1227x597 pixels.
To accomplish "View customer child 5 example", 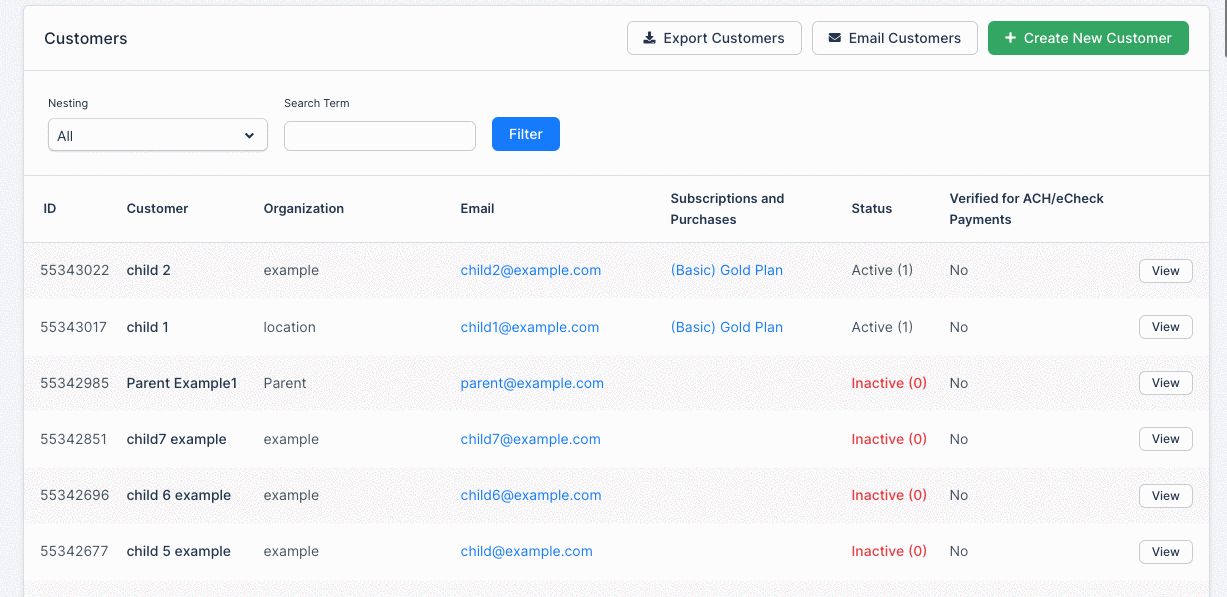I will point(1166,552).
